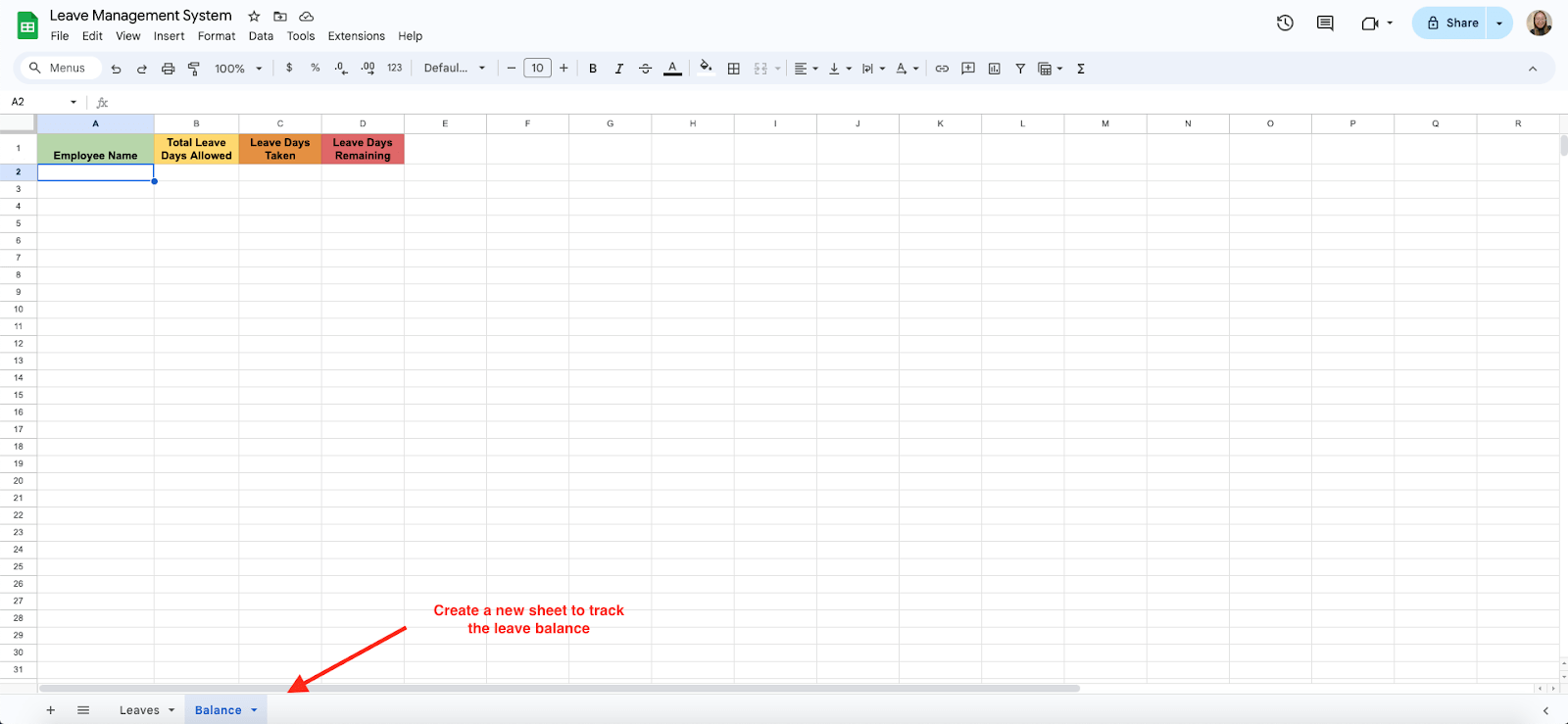Viewport: 1568px width, 724px height.
Task: Click the font size field showing 10
Action: coord(537,68)
